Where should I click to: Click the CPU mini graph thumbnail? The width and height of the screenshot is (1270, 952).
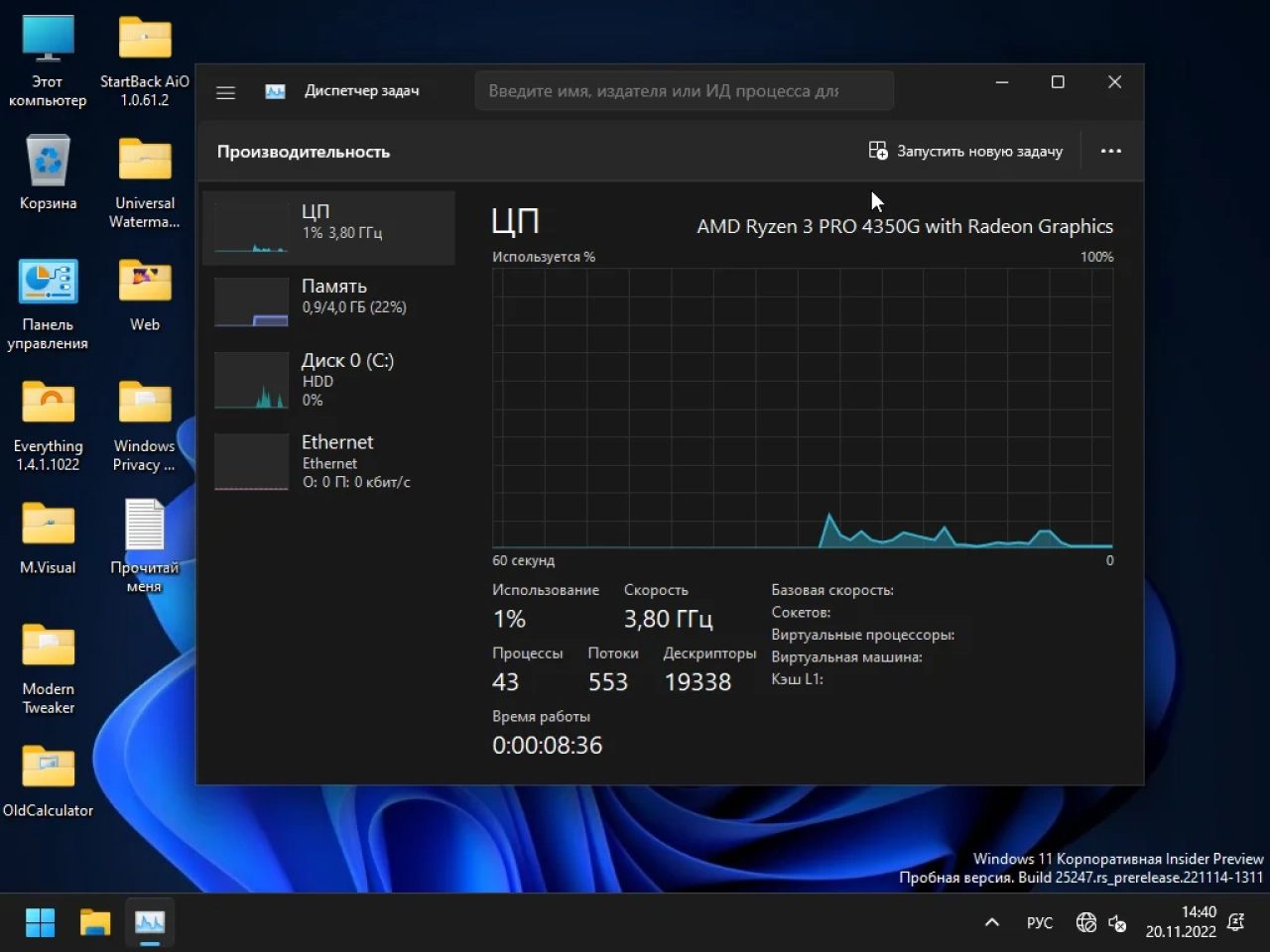(251, 227)
